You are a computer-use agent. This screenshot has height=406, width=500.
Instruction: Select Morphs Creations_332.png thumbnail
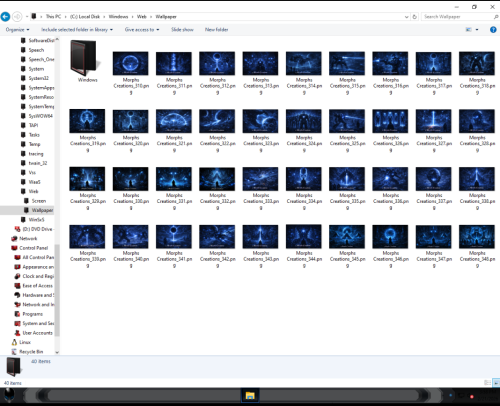pos(217,179)
